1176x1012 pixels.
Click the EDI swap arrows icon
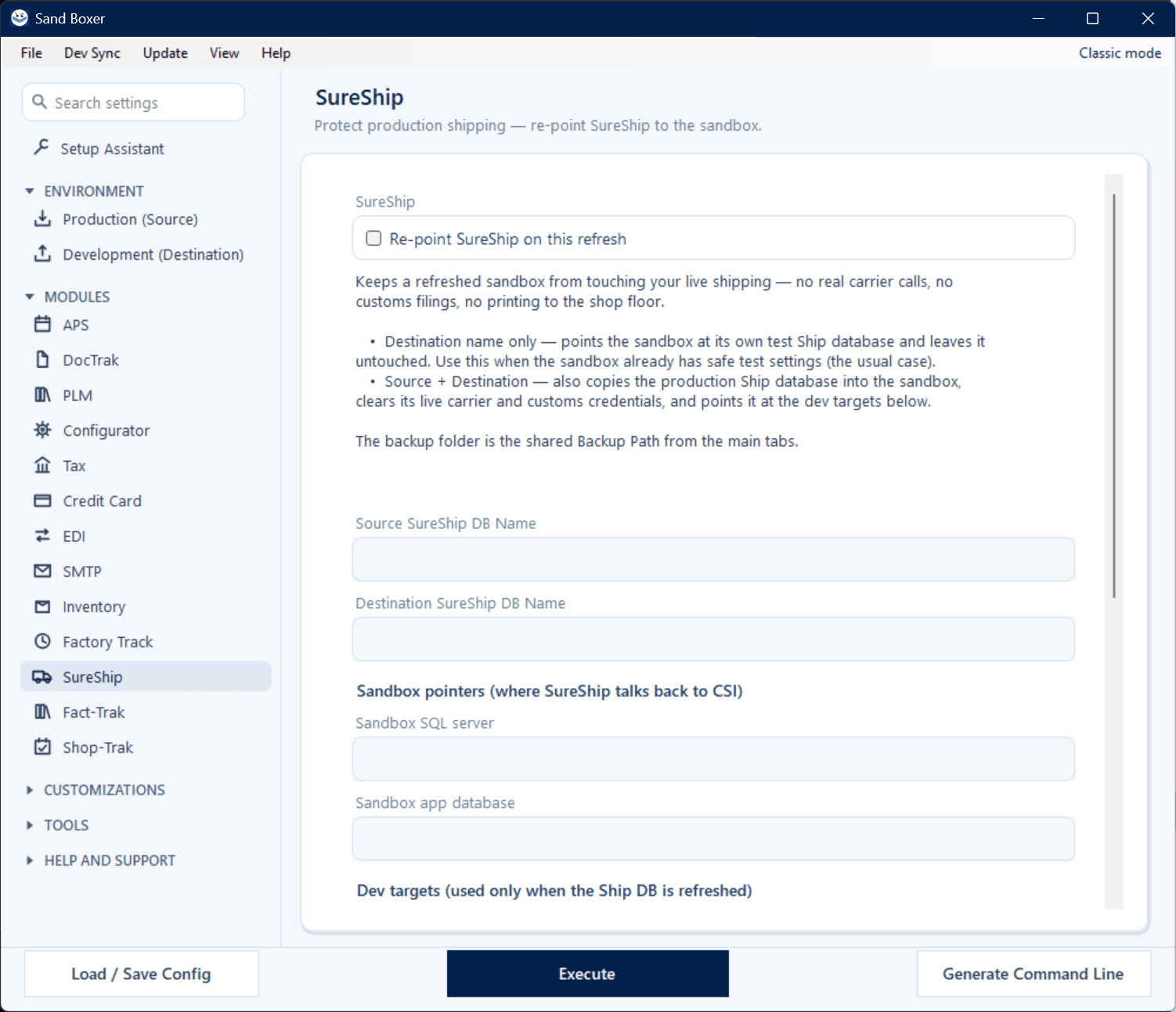(x=43, y=535)
